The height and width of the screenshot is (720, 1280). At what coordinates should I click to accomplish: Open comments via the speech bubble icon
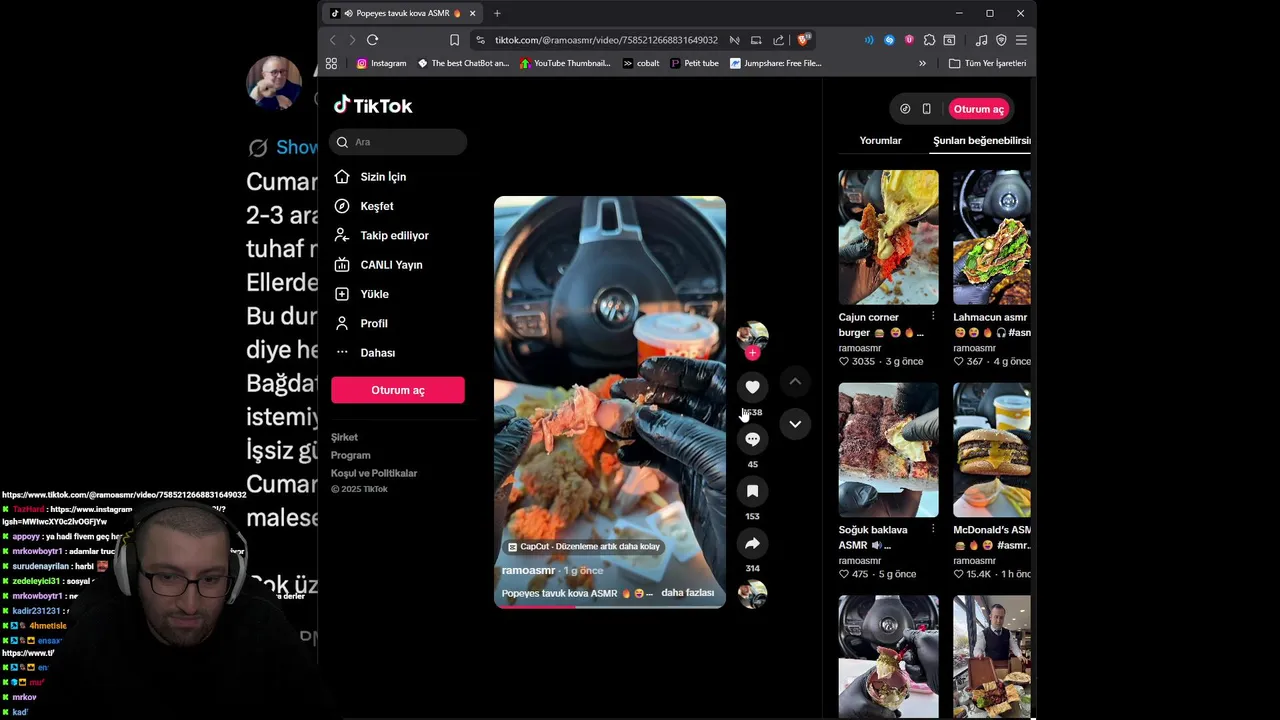coord(752,439)
